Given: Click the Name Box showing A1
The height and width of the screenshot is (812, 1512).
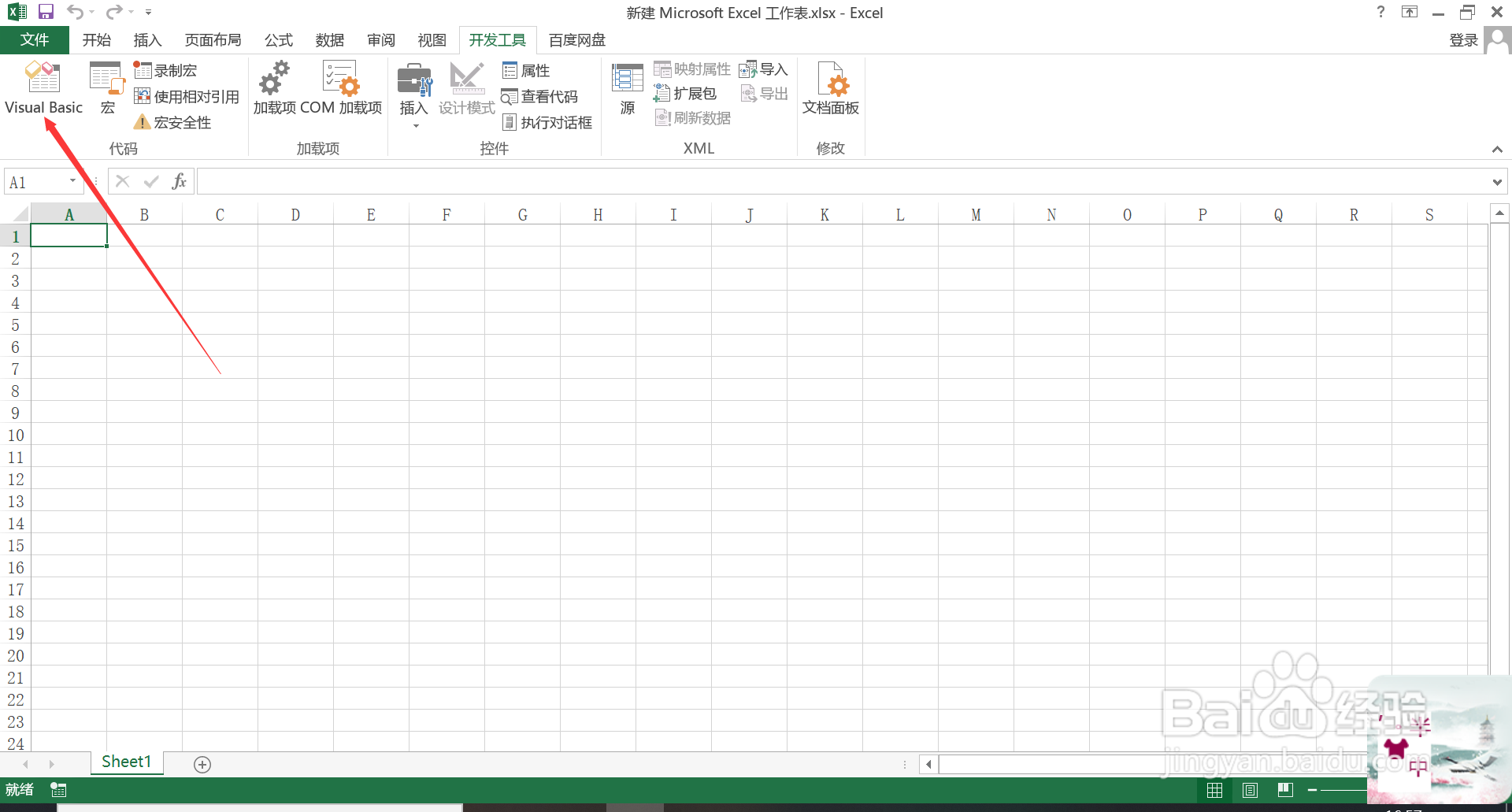Looking at the screenshot, I should [x=36, y=182].
